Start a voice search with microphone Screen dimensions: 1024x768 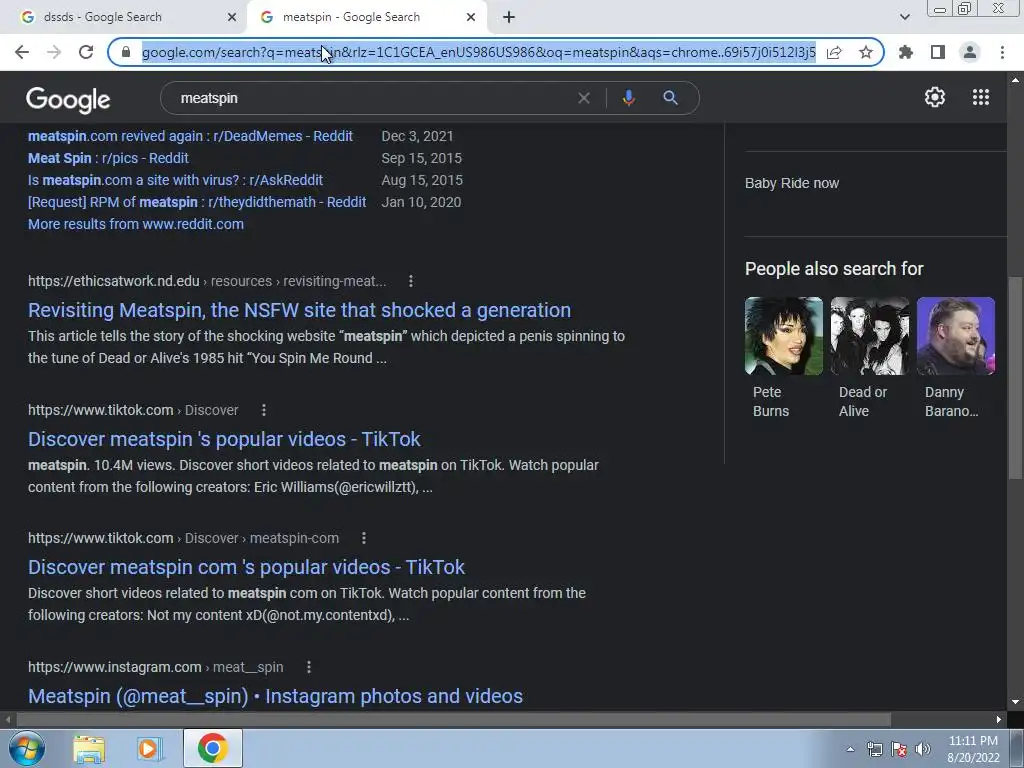click(x=628, y=98)
